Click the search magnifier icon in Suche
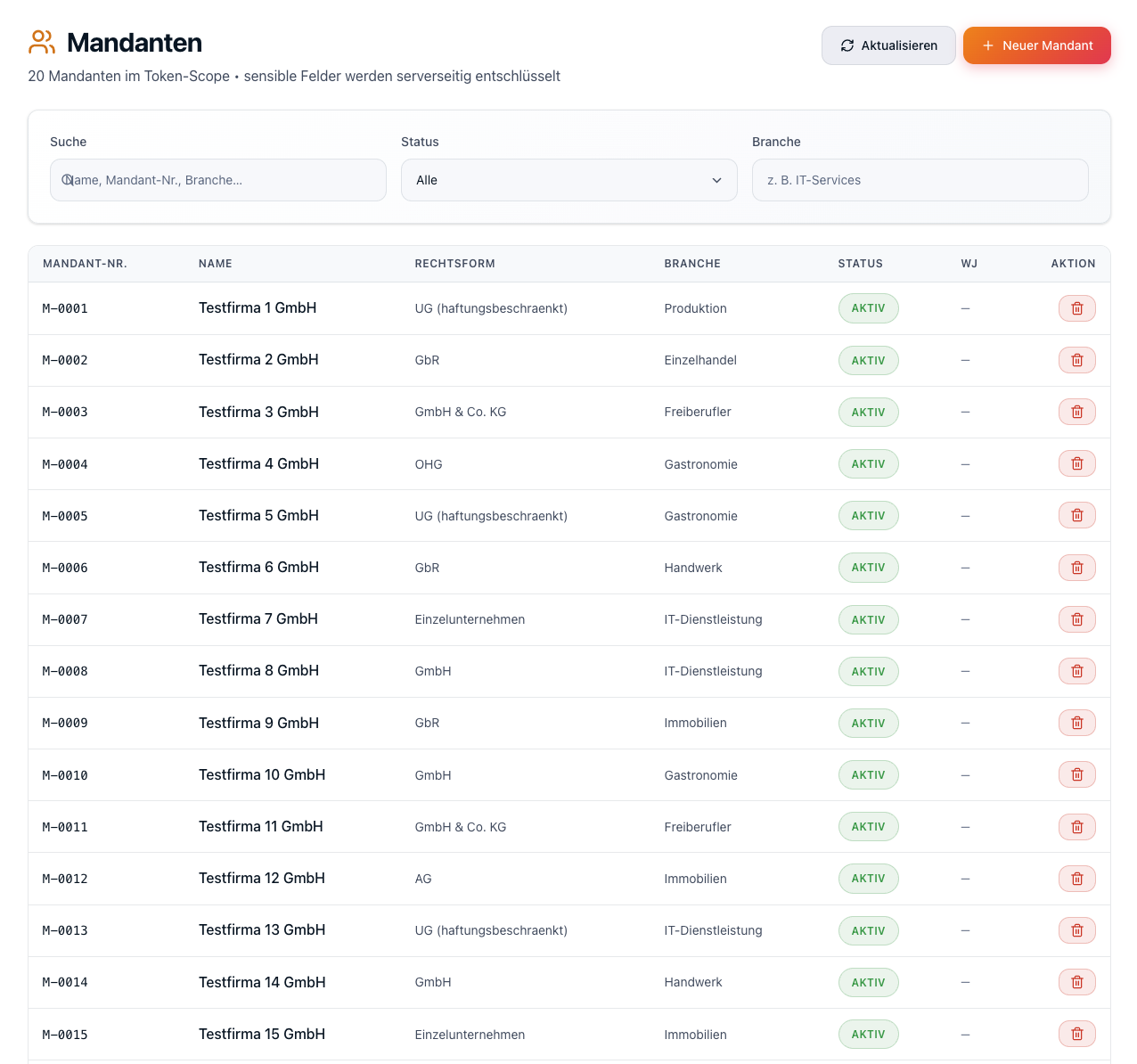This screenshot has height=1064, width=1137. tap(68, 180)
